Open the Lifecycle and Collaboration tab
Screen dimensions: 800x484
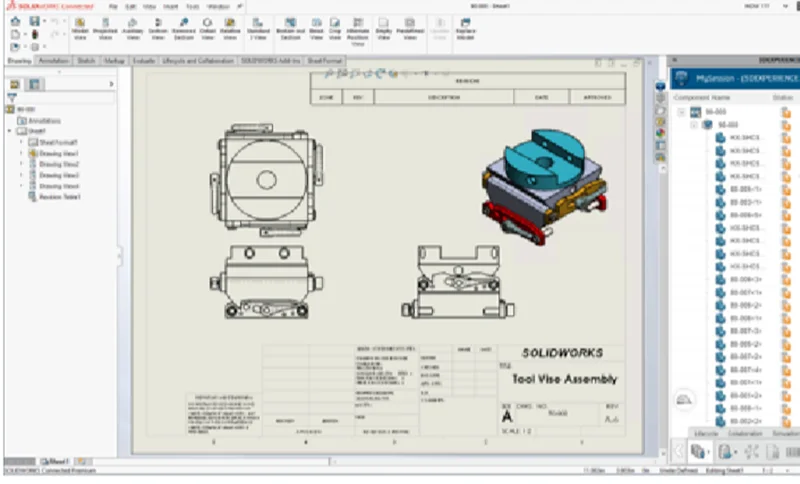click(x=197, y=61)
